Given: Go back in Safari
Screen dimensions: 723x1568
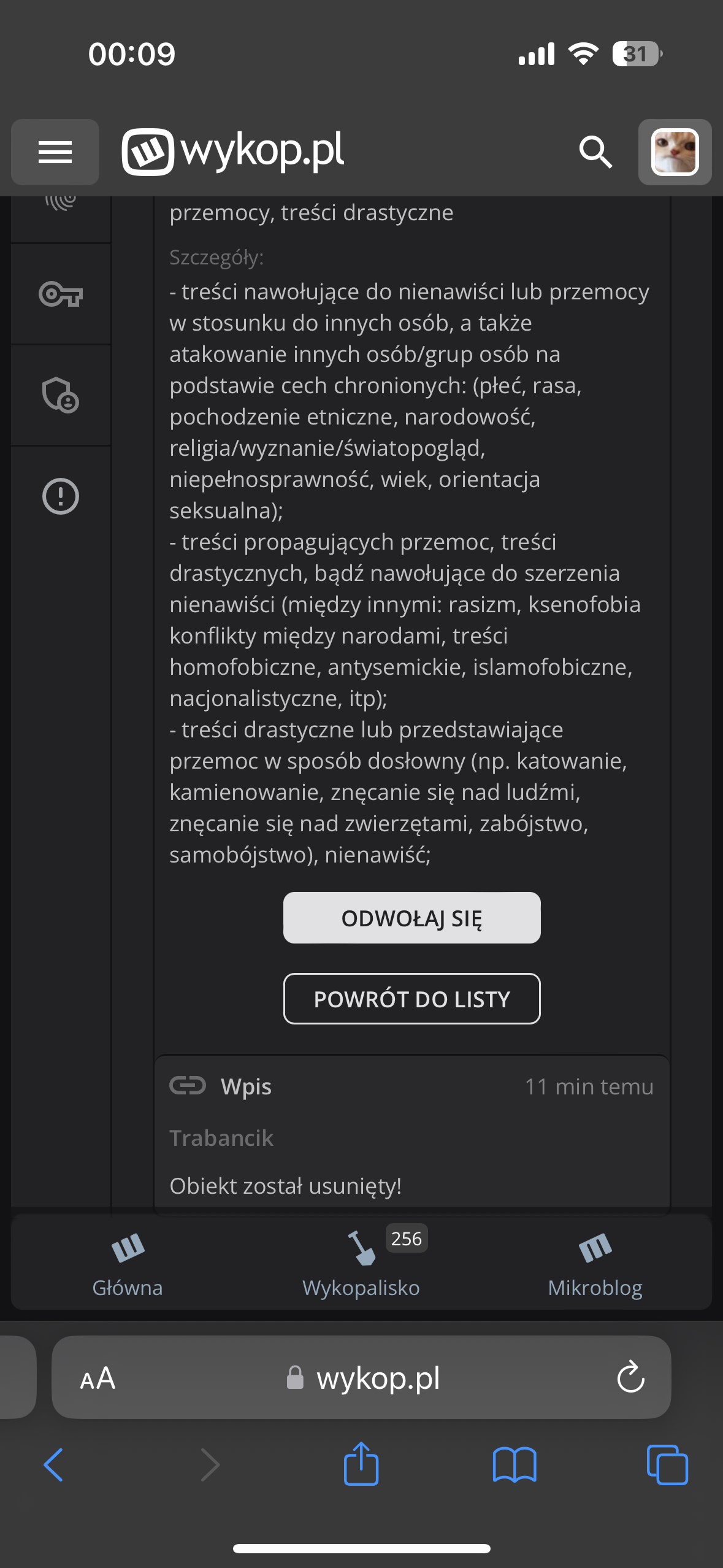Looking at the screenshot, I should (54, 1465).
